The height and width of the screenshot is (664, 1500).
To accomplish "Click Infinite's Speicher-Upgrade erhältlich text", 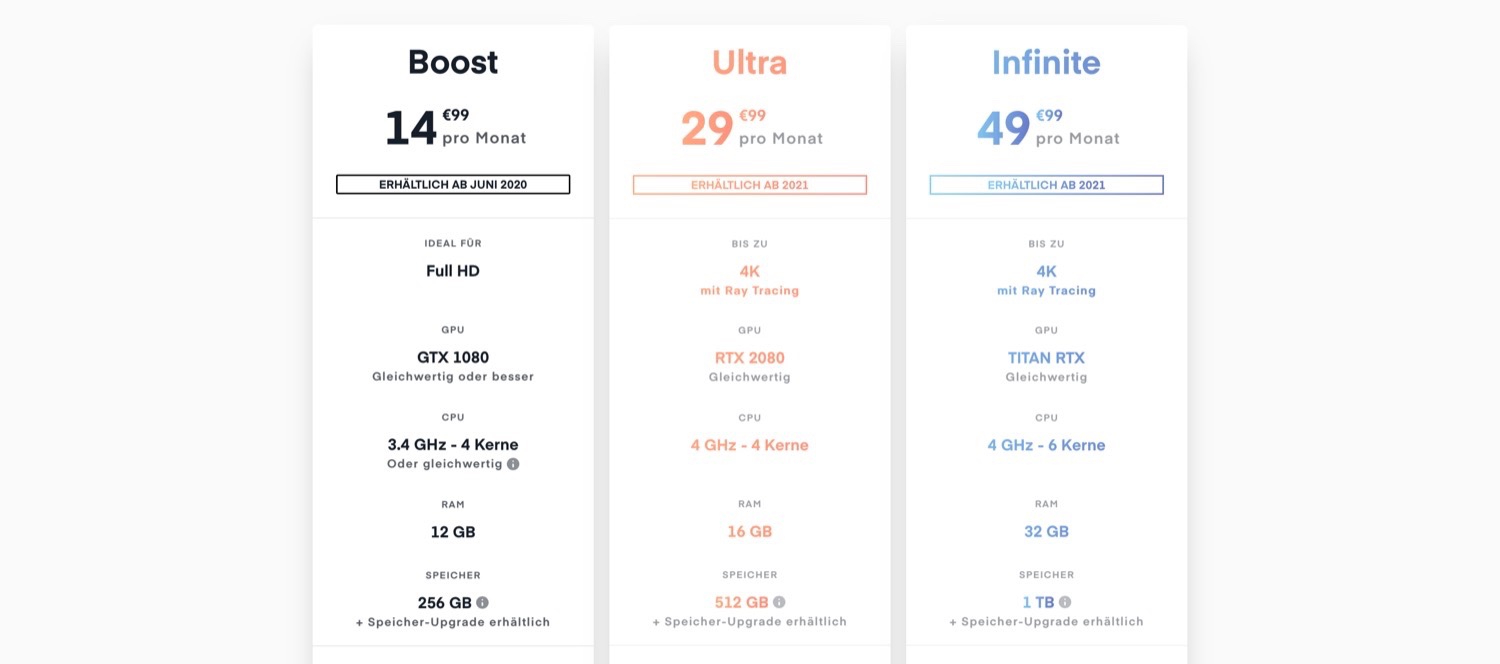I will tap(1046, 622).
